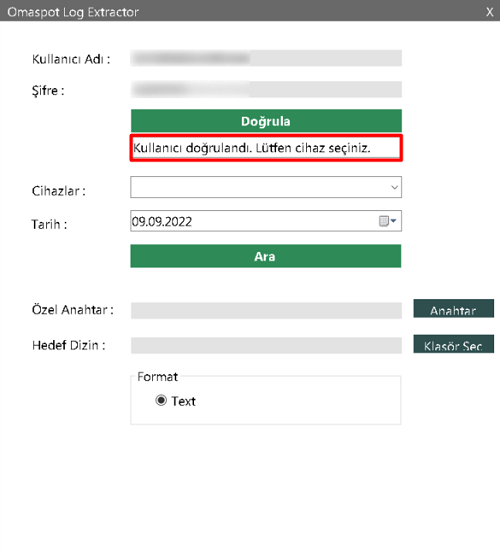Open the calendar icon in Tarih field
Screen dimensions: 500x556
[387, 221]
